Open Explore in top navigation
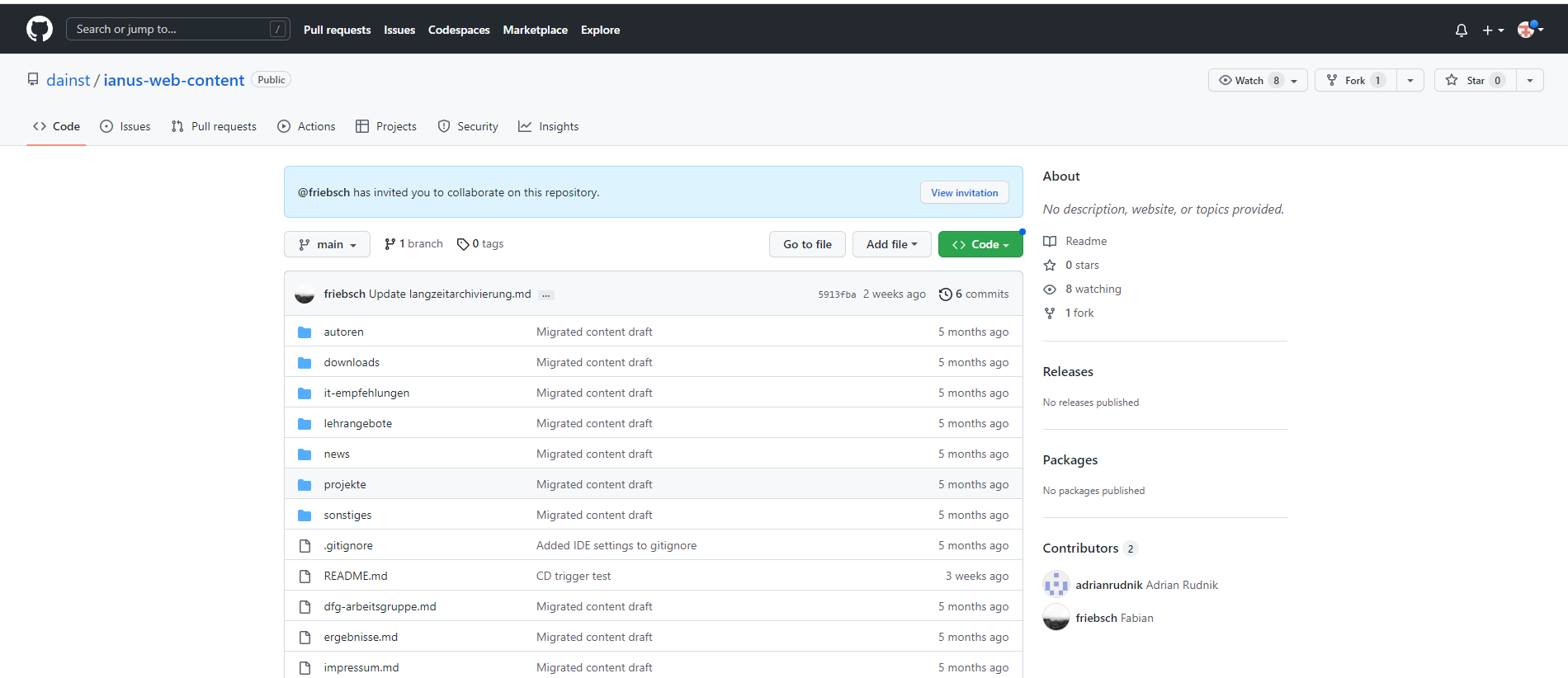 (x=600, y=30)
